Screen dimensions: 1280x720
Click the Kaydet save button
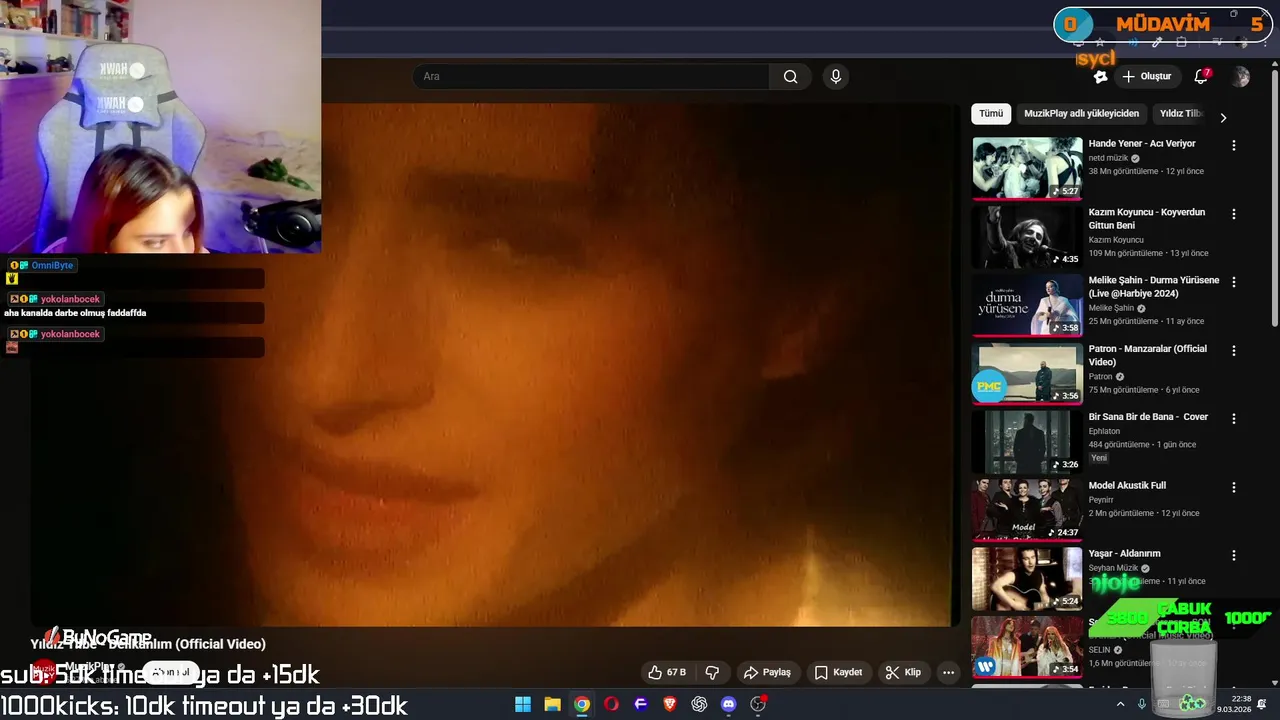(838, 672)
